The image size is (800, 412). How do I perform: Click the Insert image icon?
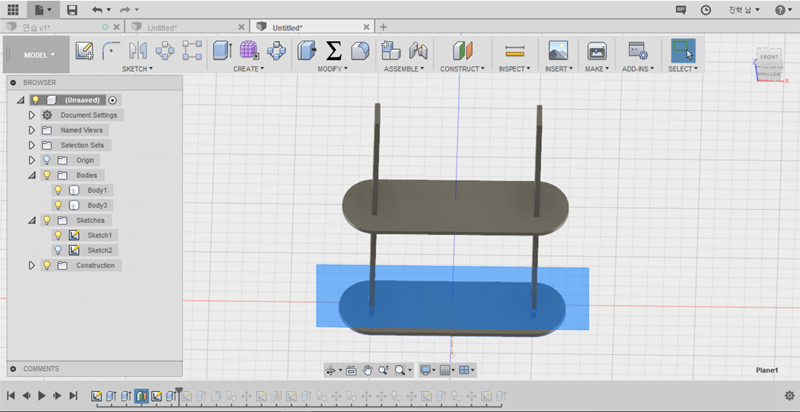(558, 50)
